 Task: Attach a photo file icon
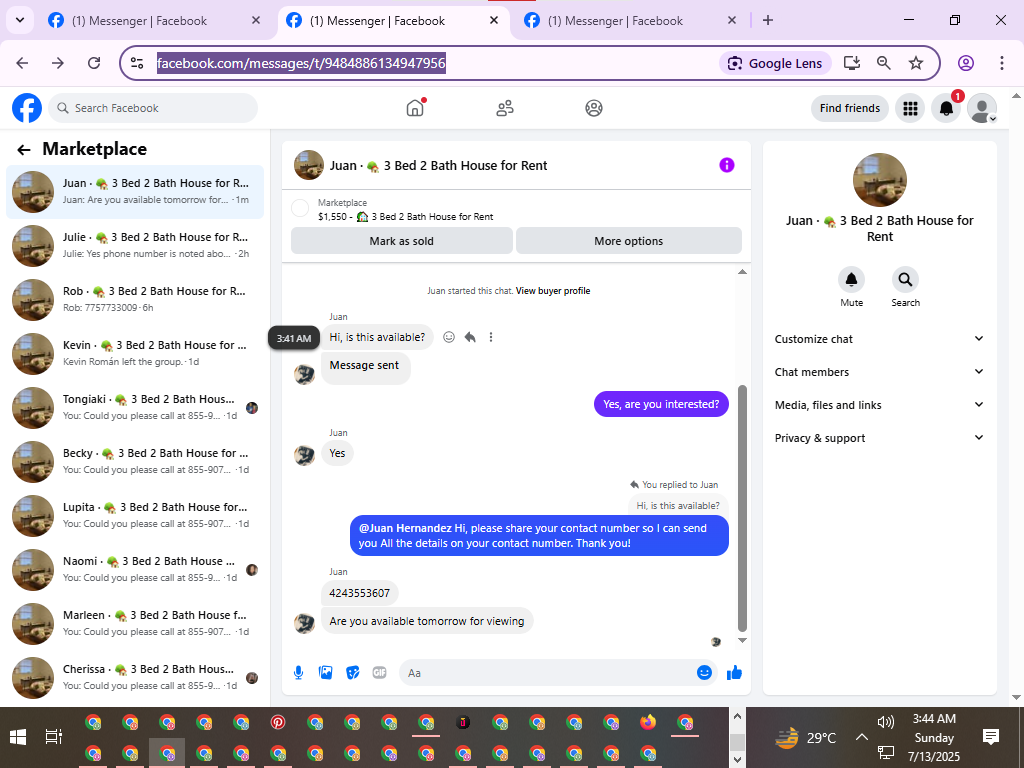(x=325, y=673)
